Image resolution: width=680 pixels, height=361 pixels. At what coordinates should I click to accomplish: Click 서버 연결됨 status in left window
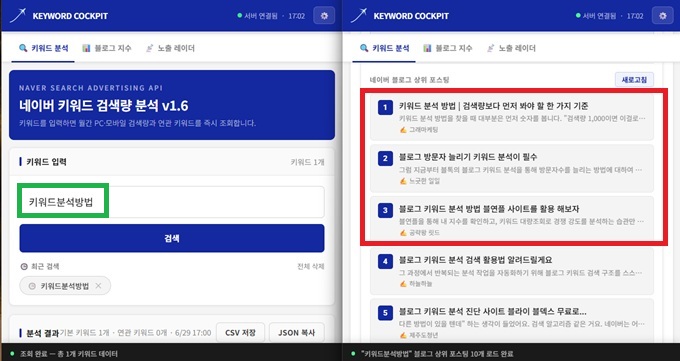(x=258, y=16)
